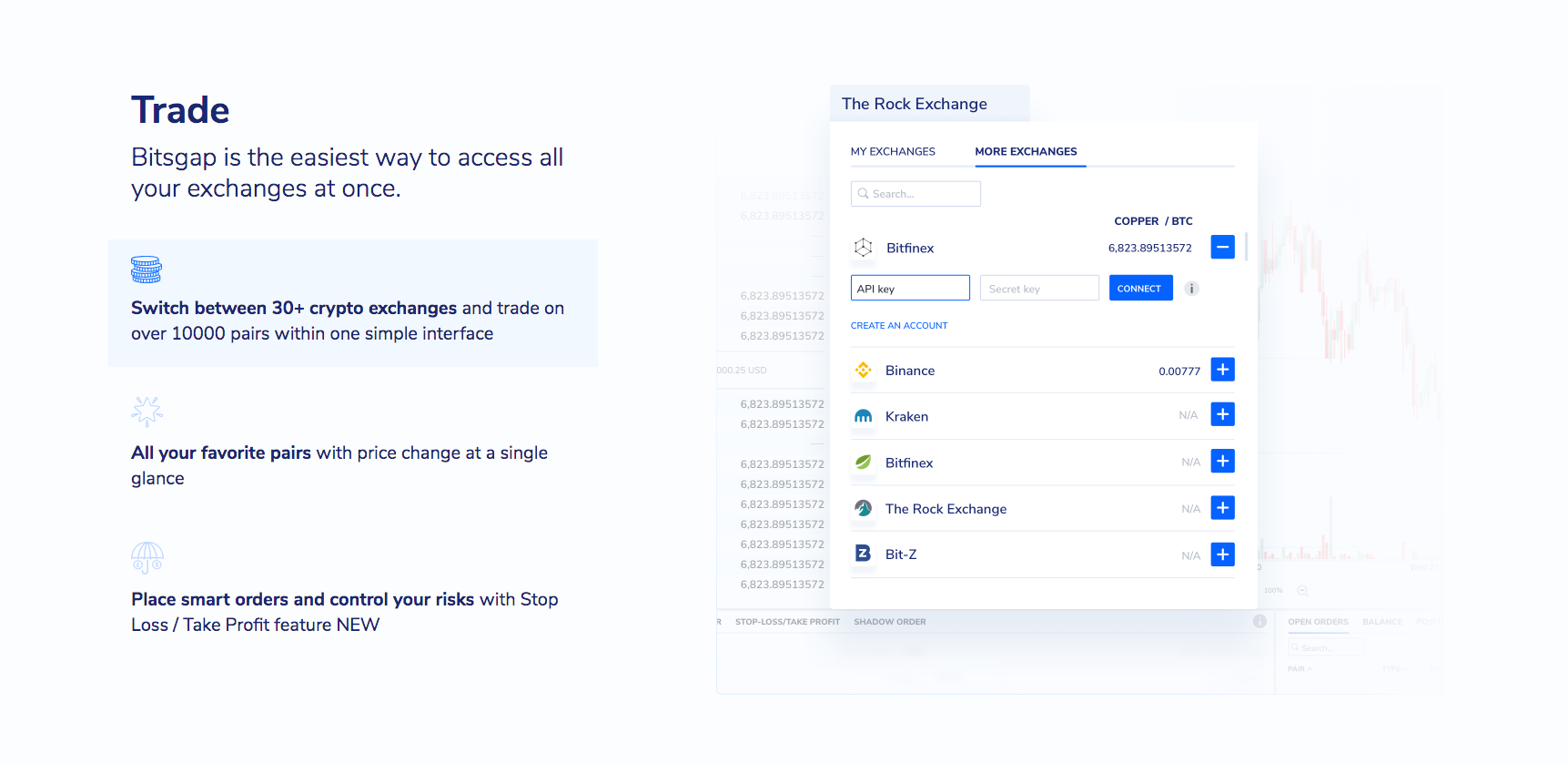Viewport: 1568px width, 763px height.
Task: Click the open orders Search field
Action: pyautogui.click(x=1326, y=647)
